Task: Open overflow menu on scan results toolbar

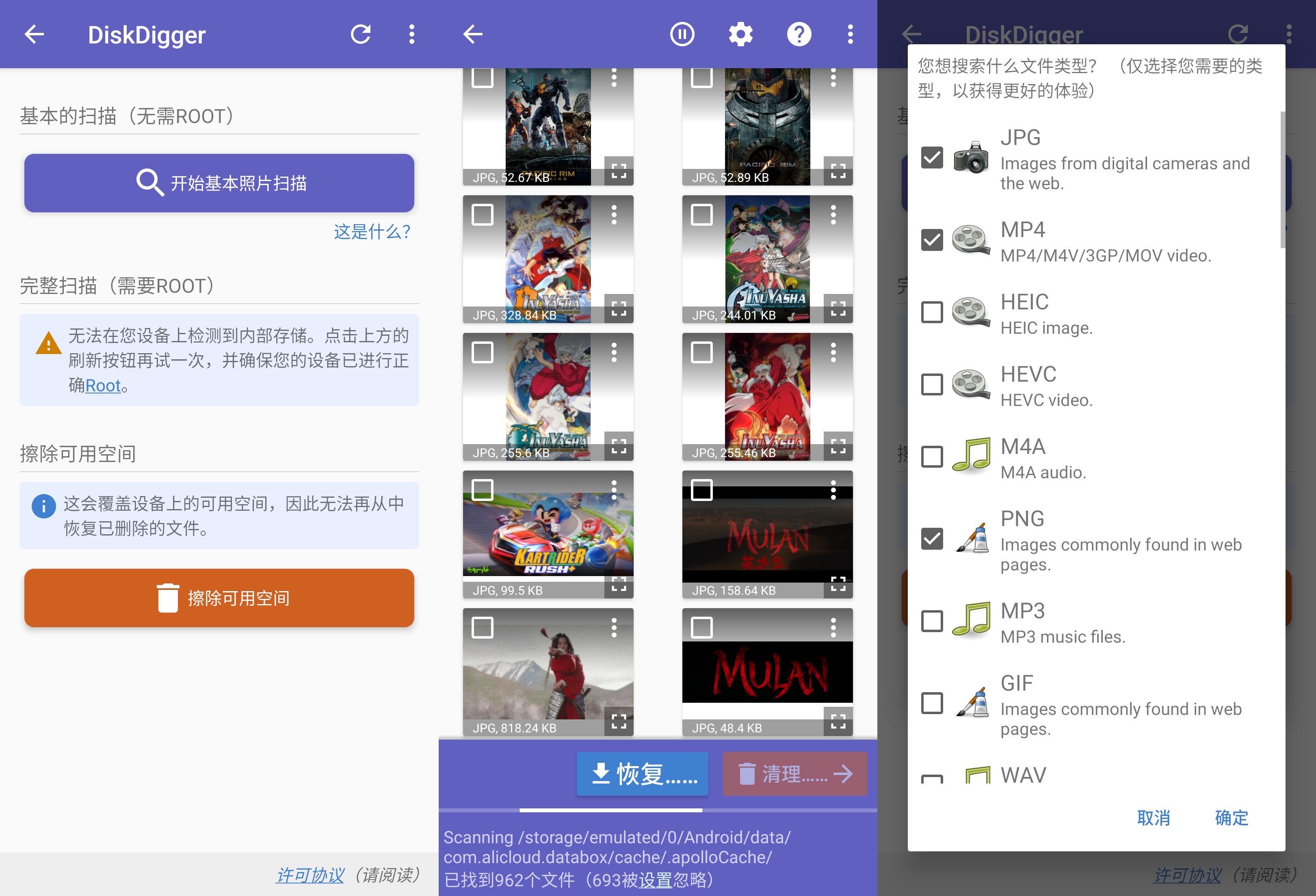Action: (x=850, y=35)
